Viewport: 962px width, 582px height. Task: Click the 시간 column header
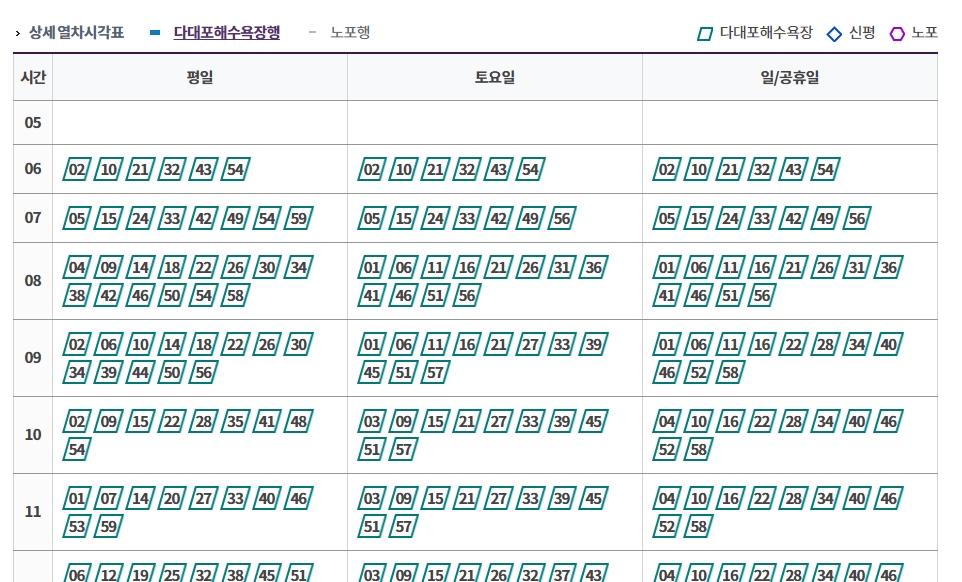(x=33, y=77)
